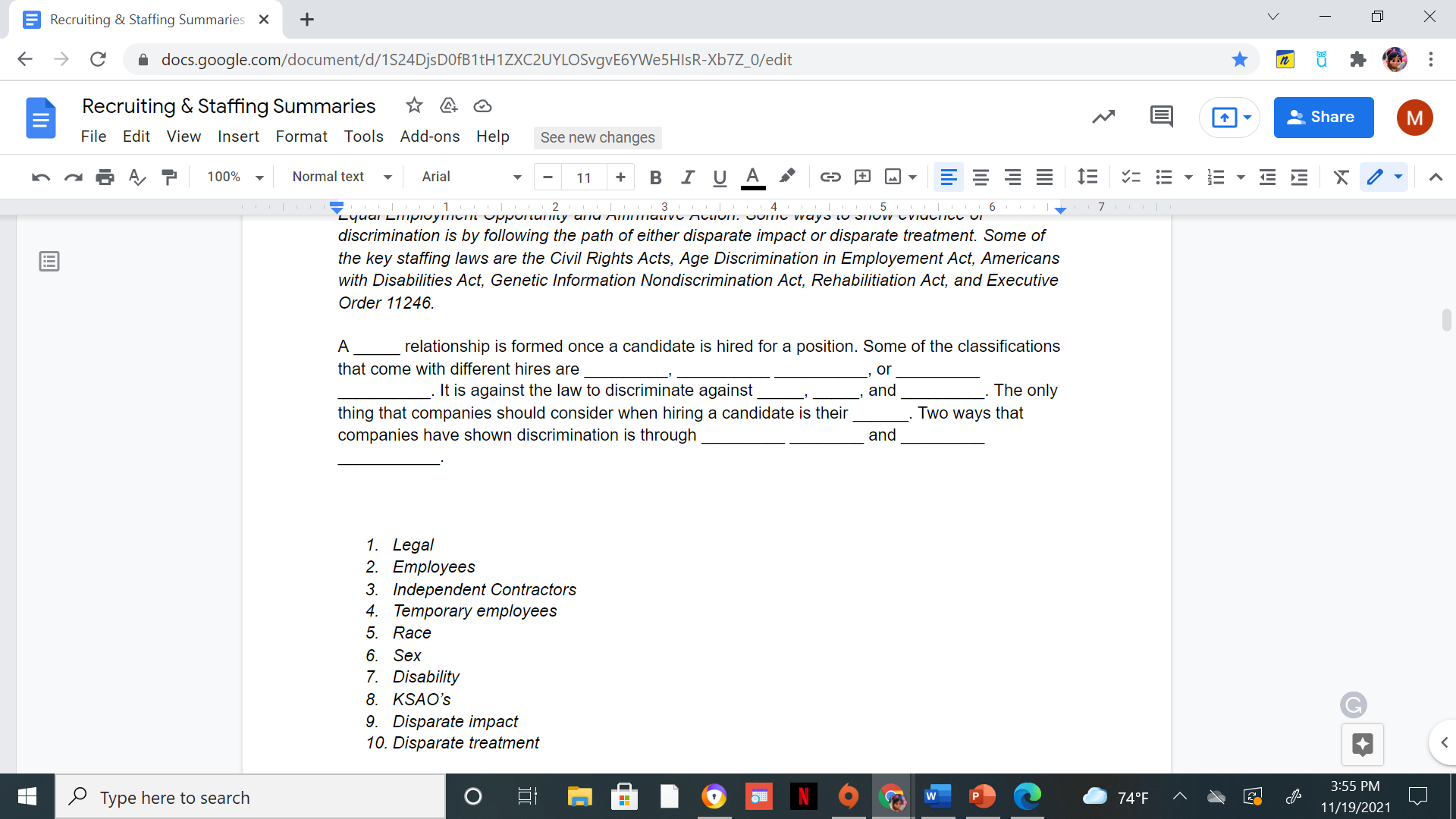Click the Undo icon
Image resolution: width=1456 pixels, height=819 pixels.
(41, 177)
